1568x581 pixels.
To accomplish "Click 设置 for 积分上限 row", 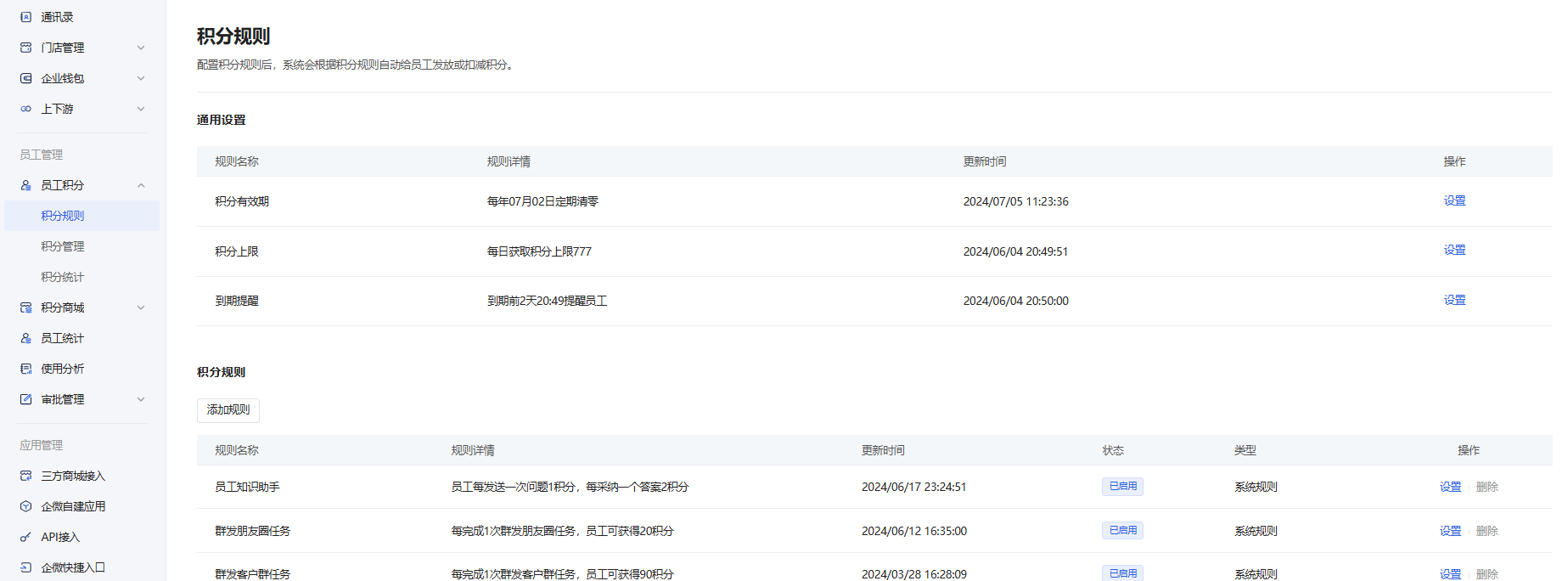I will coord(1454,250).
